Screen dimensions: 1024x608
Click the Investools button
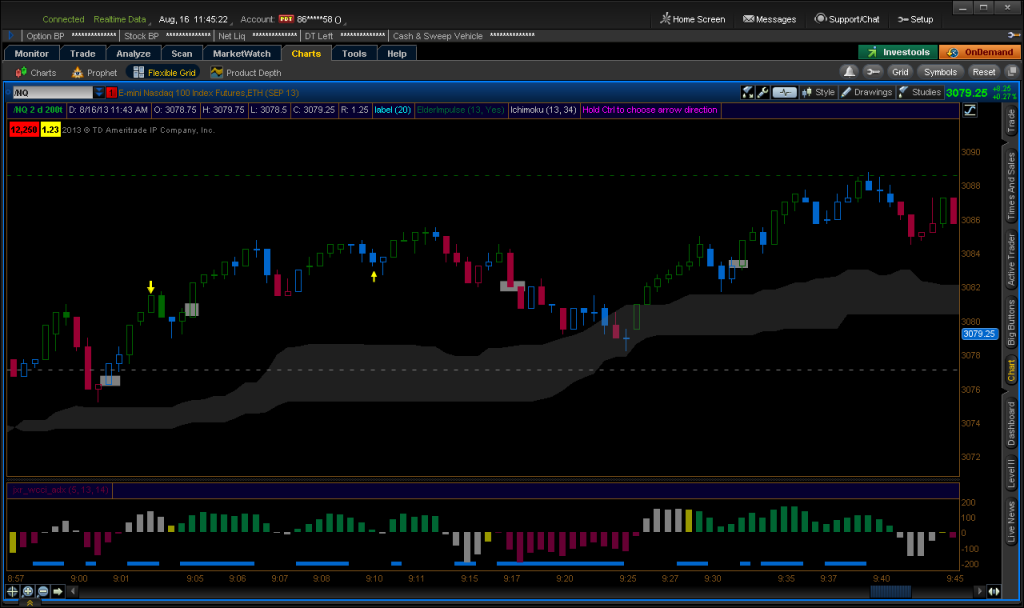[x=898, y=52]
